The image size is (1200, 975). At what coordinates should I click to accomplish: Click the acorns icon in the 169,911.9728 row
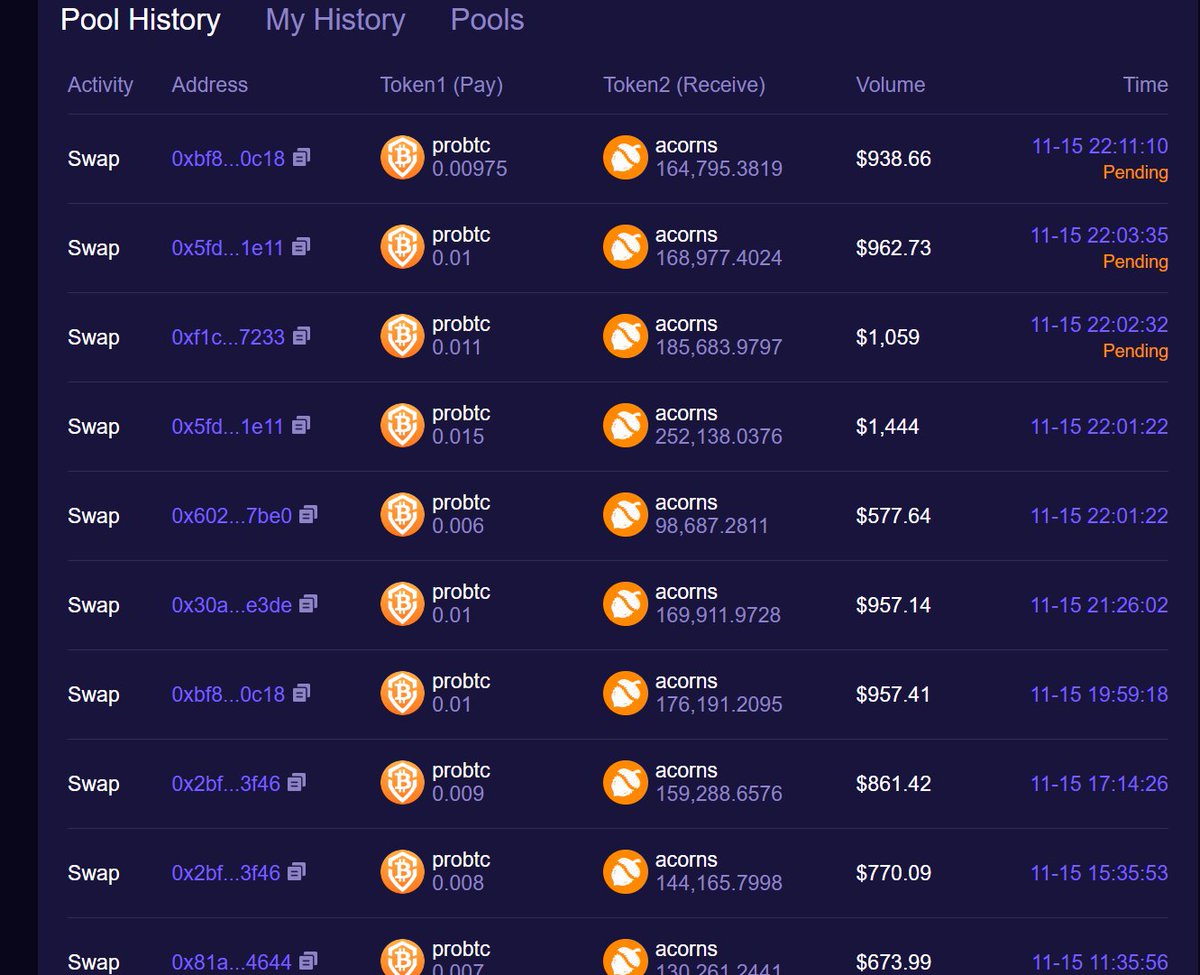[625, 604]
